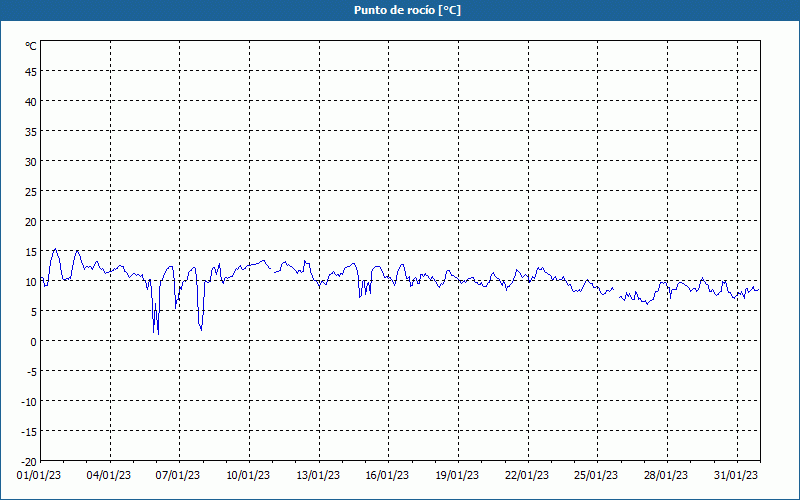Click the x-axis date 19/01/23

tap(457, 476)
